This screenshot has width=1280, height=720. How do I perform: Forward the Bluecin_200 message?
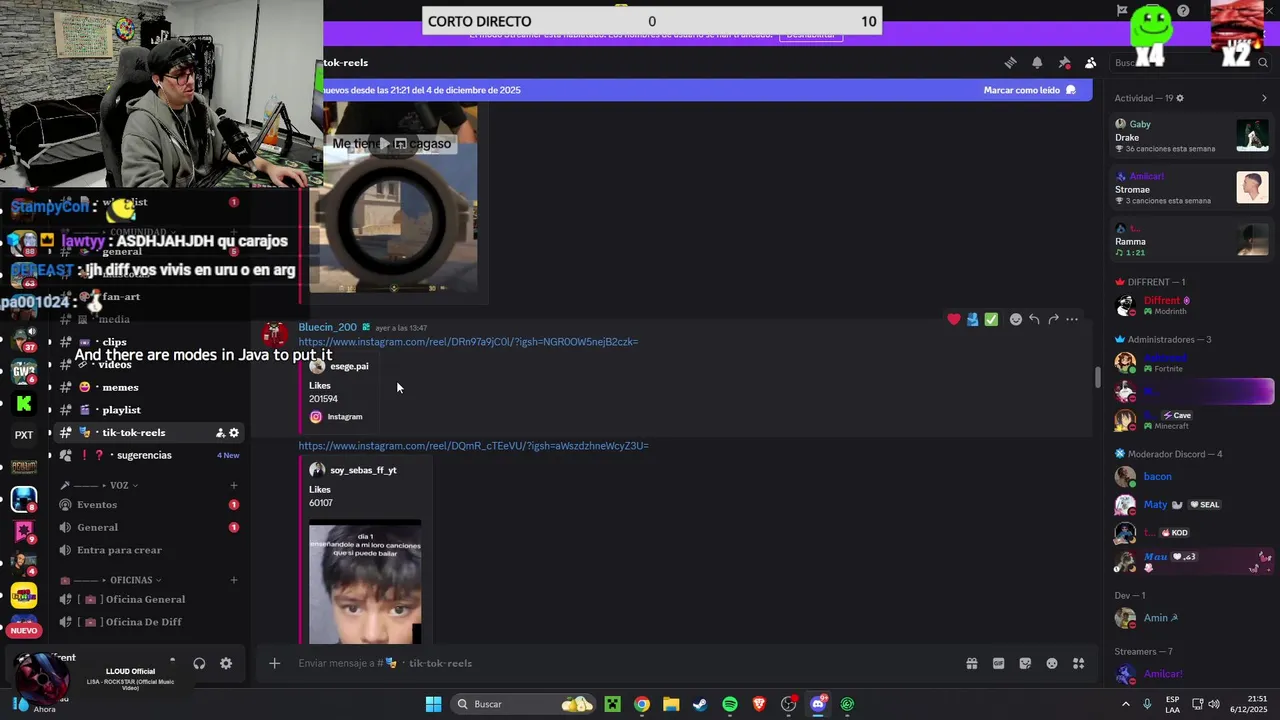1053,319
